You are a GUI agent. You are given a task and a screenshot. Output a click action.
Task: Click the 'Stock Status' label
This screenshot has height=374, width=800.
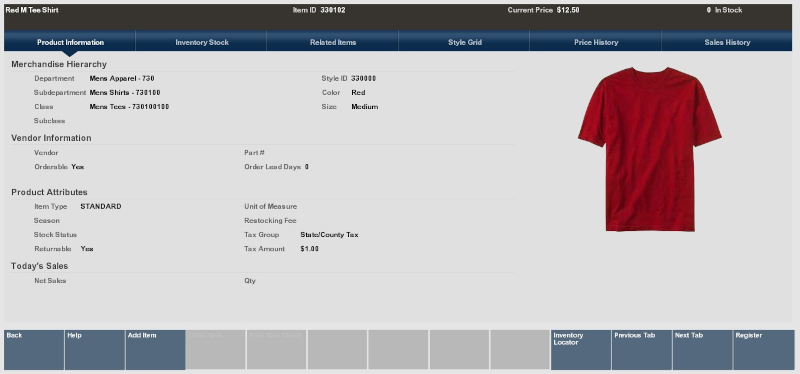55,235
